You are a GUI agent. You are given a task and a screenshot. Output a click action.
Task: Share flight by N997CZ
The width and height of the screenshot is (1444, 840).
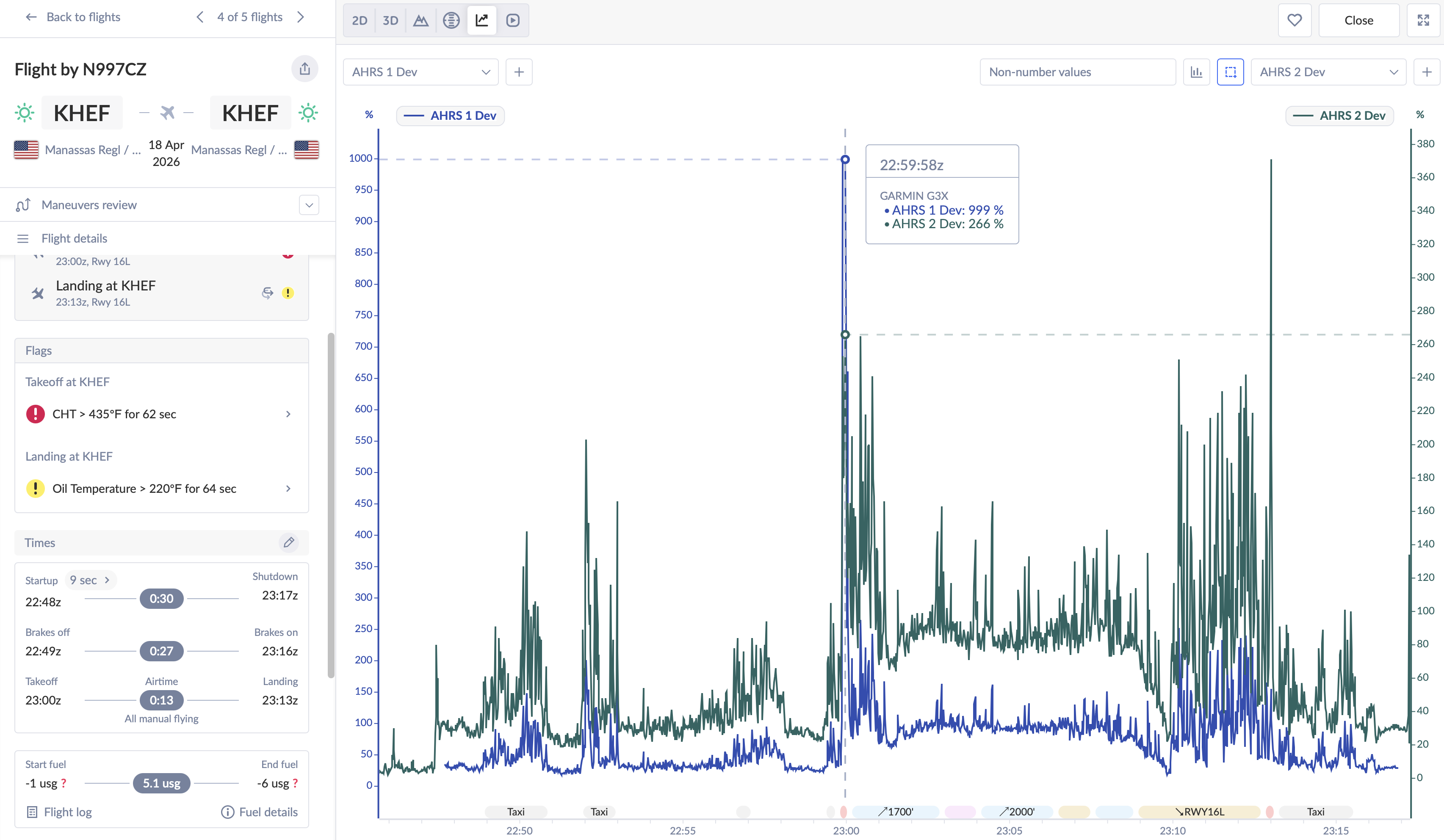pyautogui.click(x=305, y=69)
